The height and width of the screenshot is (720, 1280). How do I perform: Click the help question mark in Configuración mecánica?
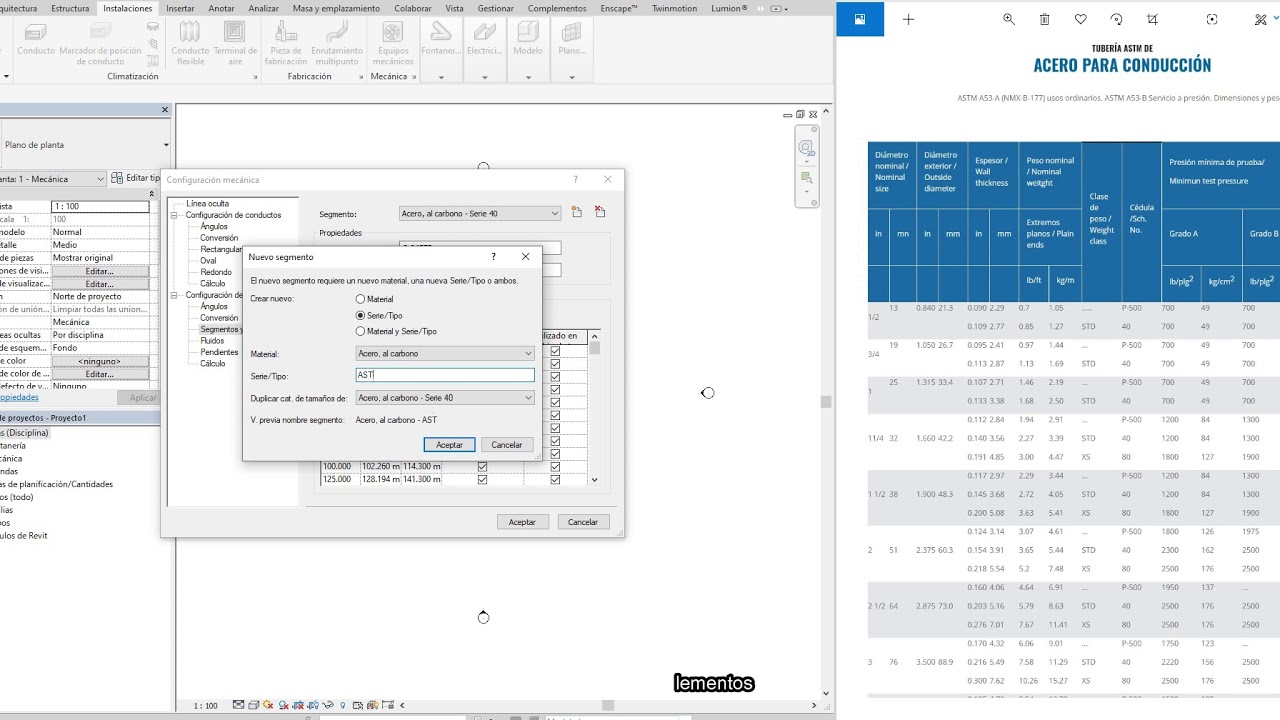click(x=575, y=180)
